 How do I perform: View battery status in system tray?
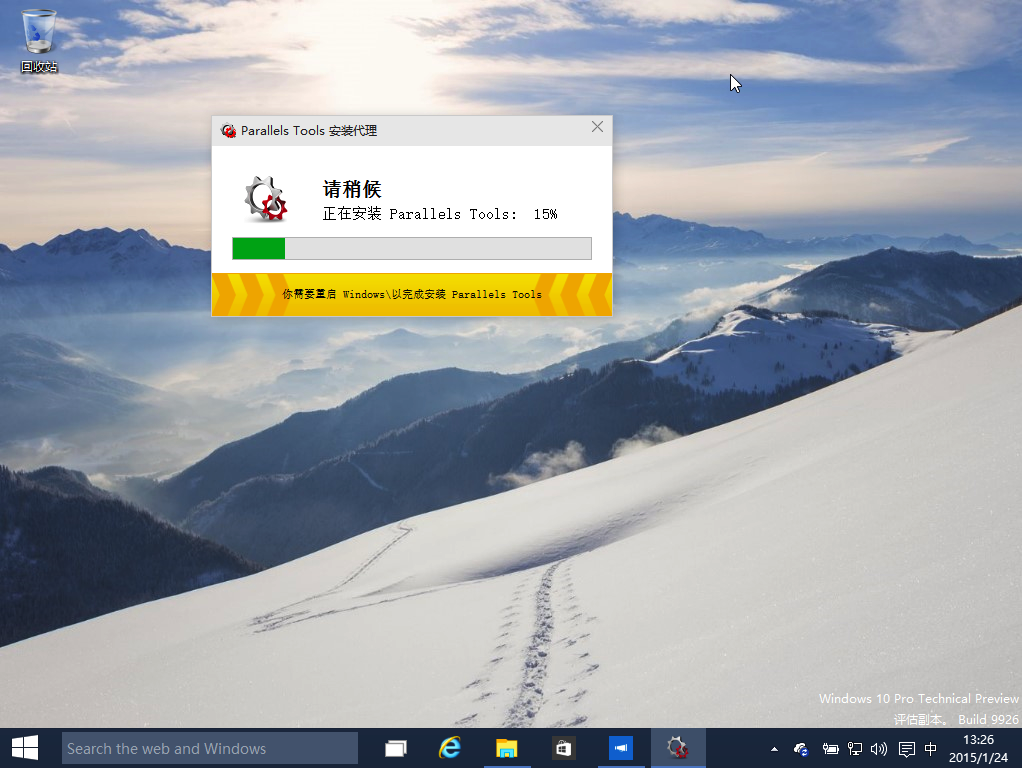(x=830, y=748)
